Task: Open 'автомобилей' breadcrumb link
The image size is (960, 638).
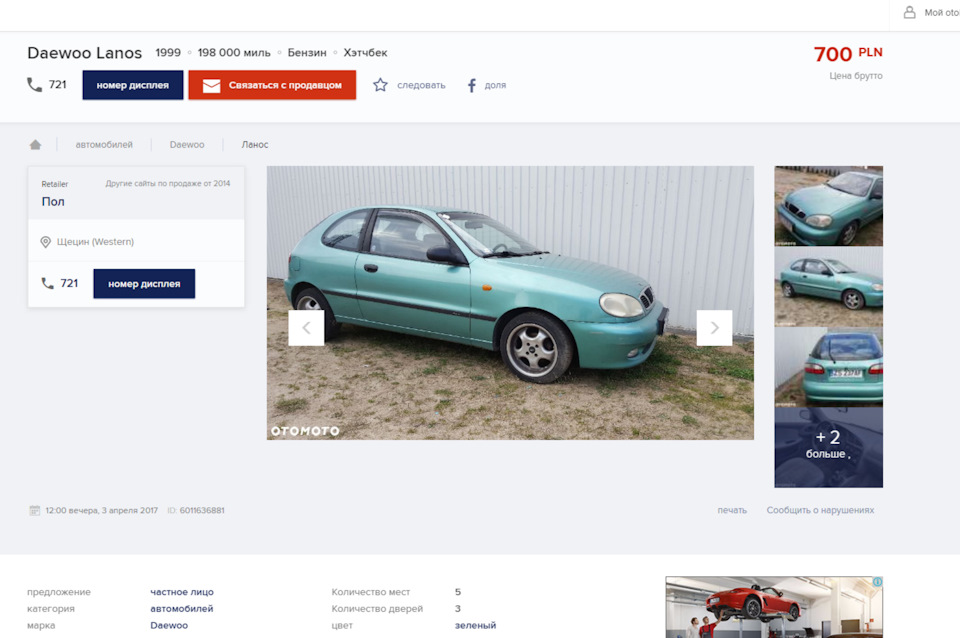Action: pyautogui.click(x=104, y=144)
